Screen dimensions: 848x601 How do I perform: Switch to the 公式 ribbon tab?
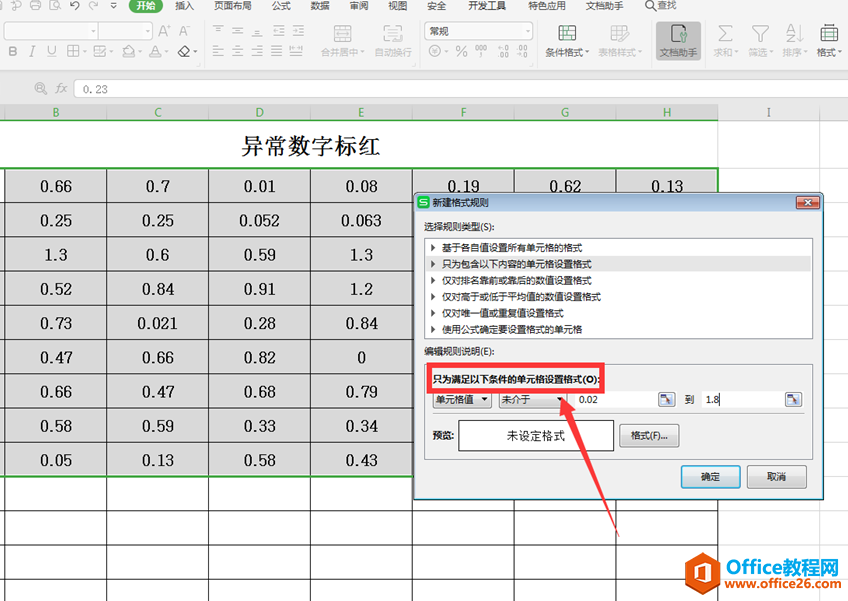click(281, 5)
